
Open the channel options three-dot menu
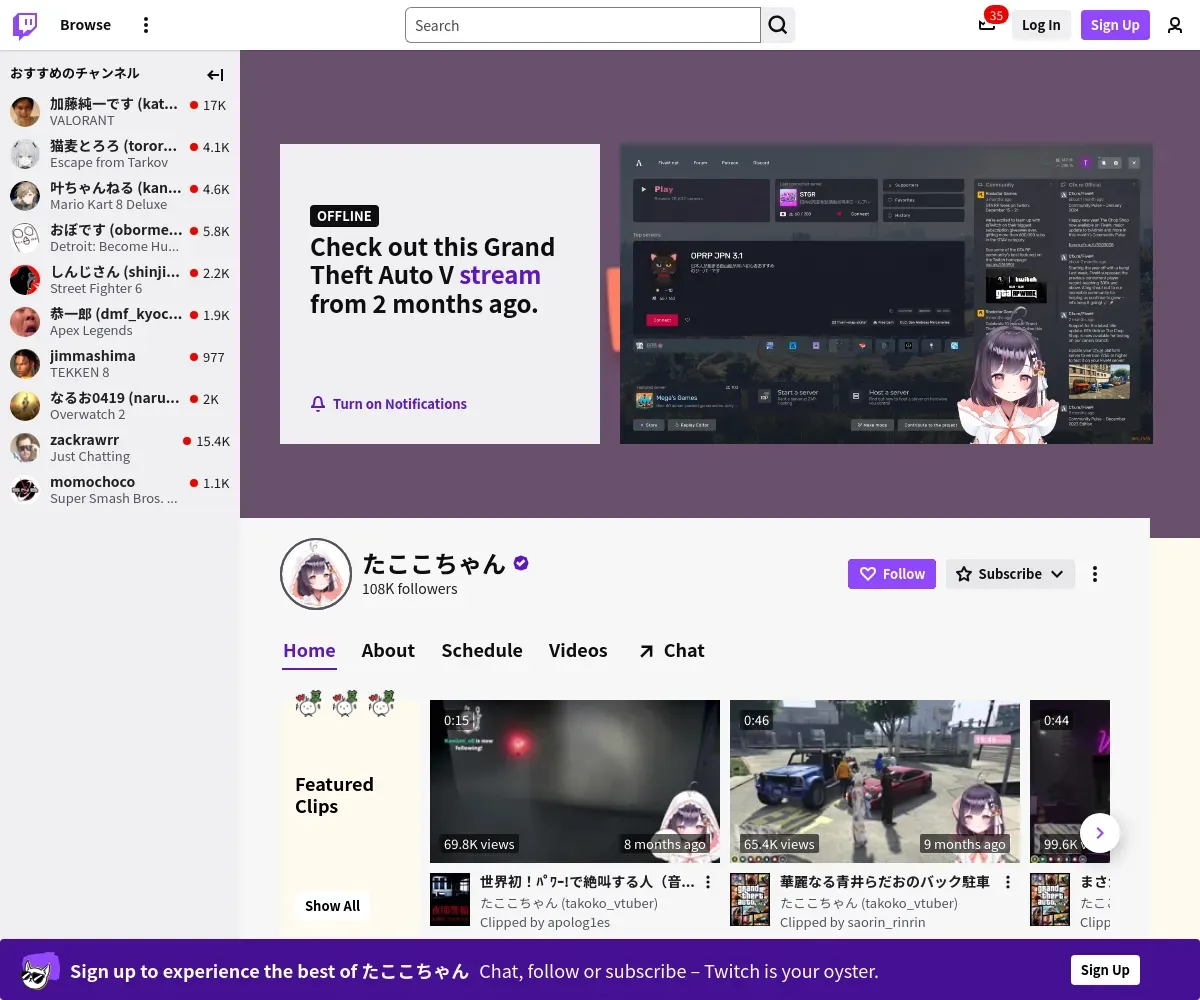[x=1095, y=574]
